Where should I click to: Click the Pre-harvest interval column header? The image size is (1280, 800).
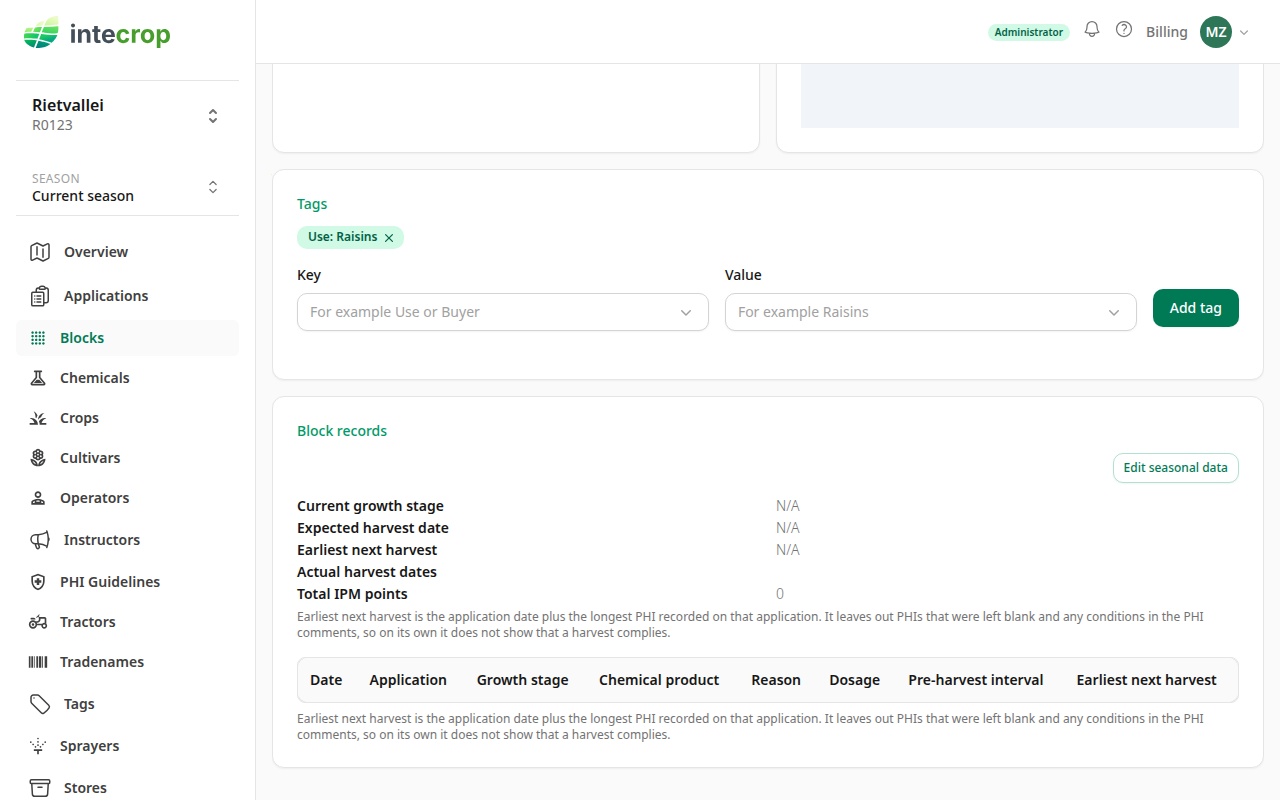[x=976, y=680]
